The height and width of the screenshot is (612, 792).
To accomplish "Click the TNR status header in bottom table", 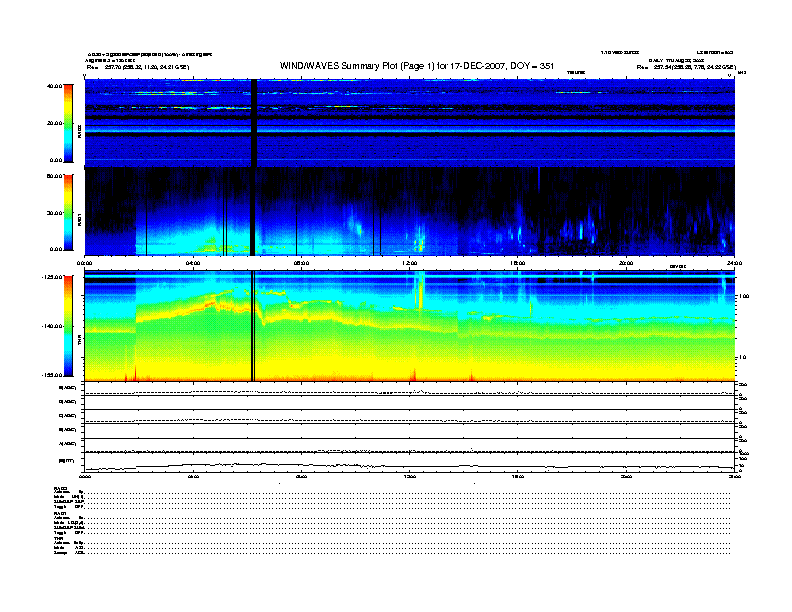I will click(x=58, y=539).
